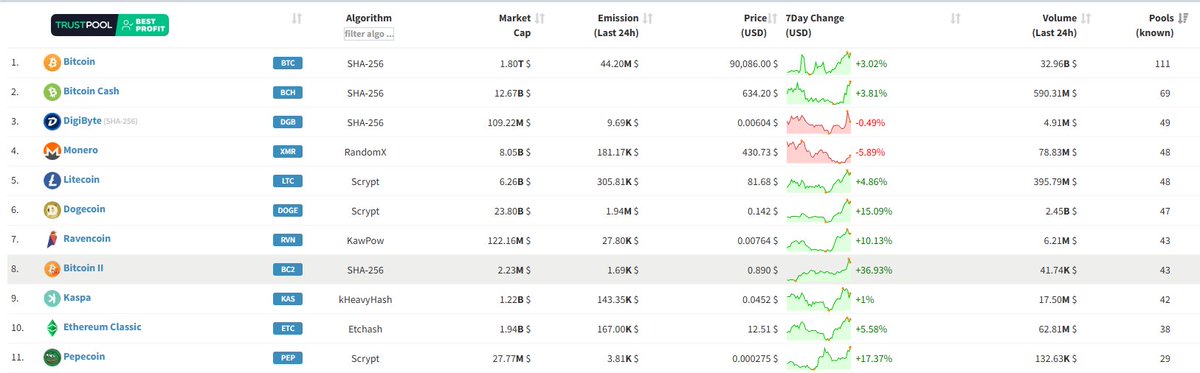Sort table by Pools arrows

click(1183, 19)
